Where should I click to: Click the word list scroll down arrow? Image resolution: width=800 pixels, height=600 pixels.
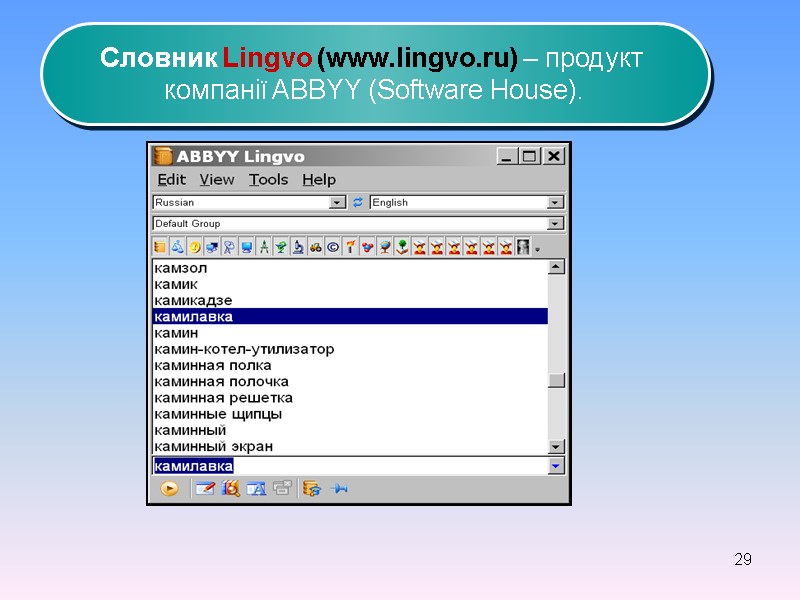click(x=556, y=447)
